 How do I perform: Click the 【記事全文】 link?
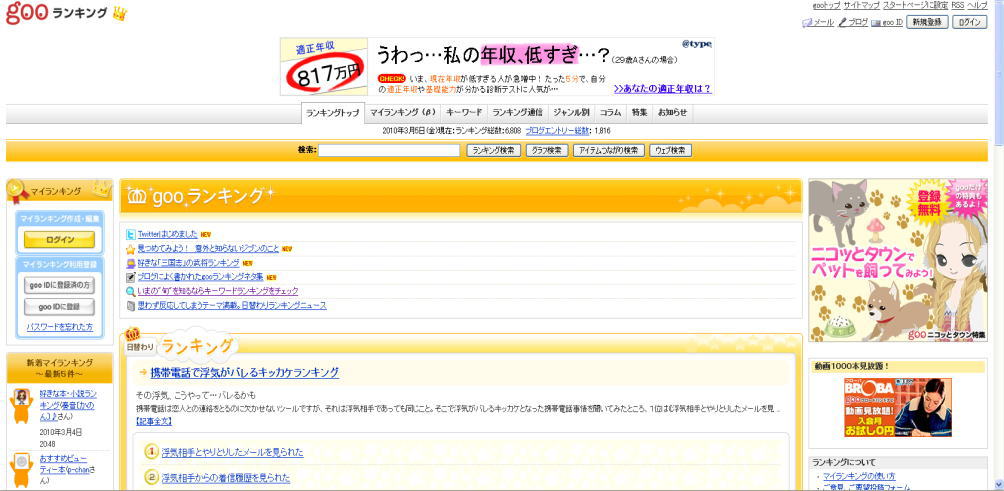[154, 421]
